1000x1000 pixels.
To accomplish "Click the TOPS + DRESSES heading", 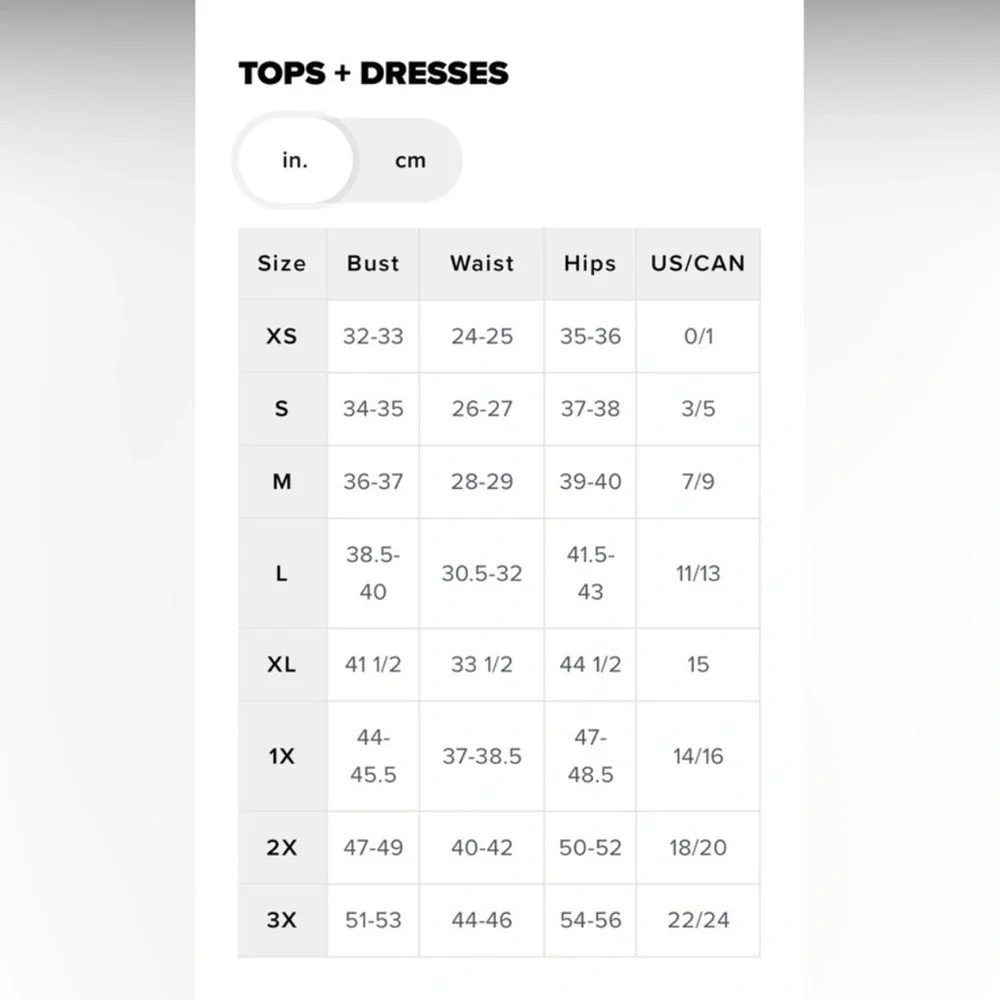I will tap(373, 73).
